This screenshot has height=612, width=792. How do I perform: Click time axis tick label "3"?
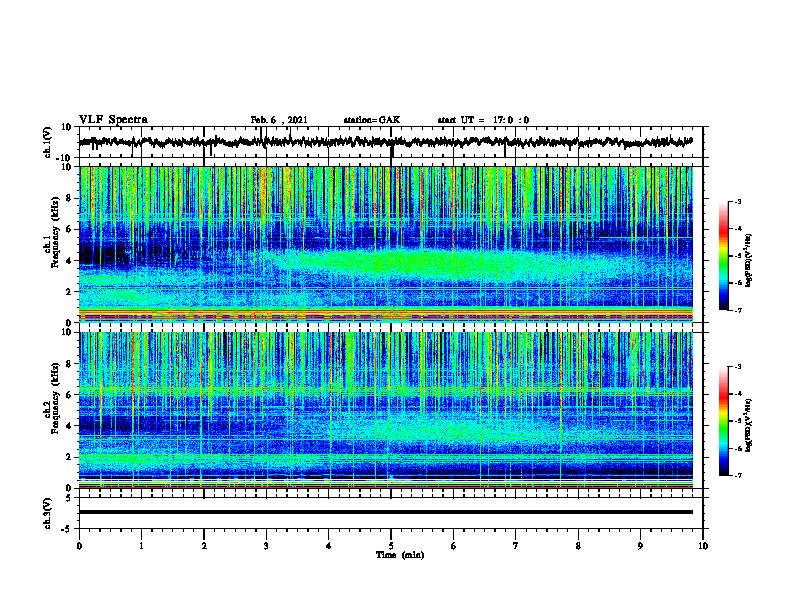click(266, 546)
